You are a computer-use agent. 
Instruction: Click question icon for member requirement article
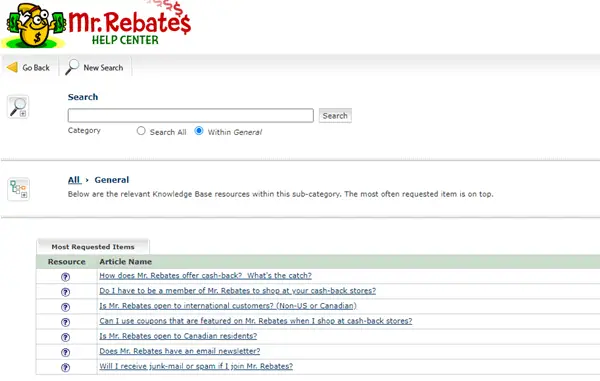tap(65, 292)
